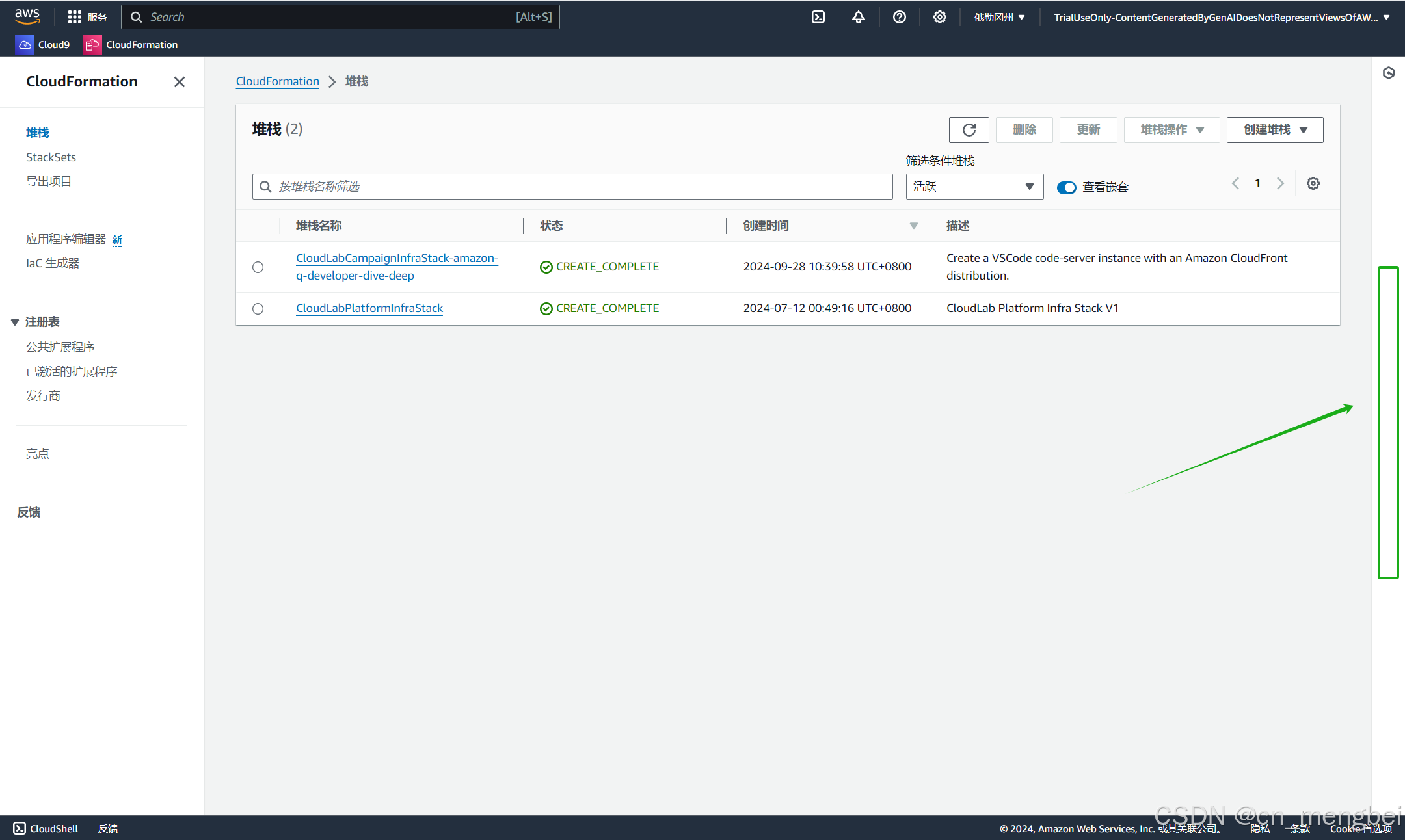This screenshot has height=840, width=1405.
Task: Click CREATE_COMPLETE status of CloudLabPlatformInfraStack
Action: (599, 308)
